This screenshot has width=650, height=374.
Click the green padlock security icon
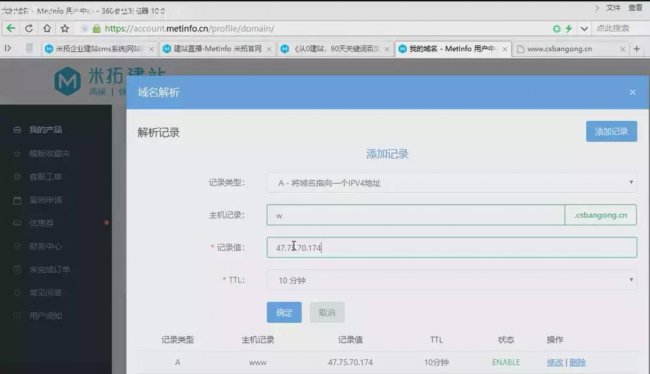coord(97,29)
